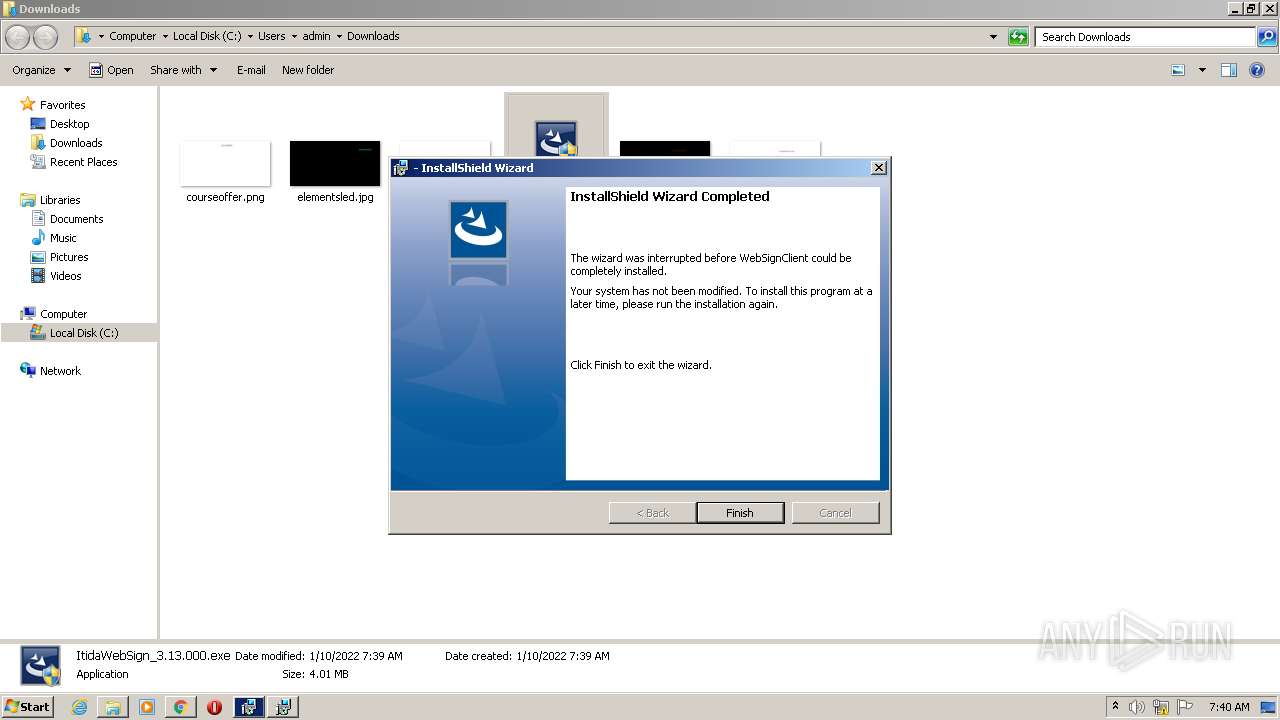Click Local Disk (C:) in address breadcrumb
The width and height of the screenshot is (1280, 720).
point(207,36)
